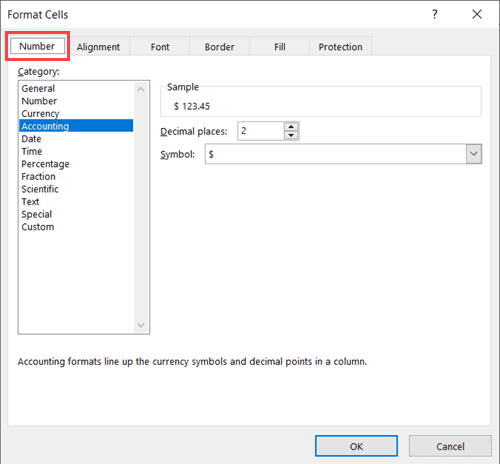This screenshot has height=464, width=500.
Task: Switch to the Alignment tab
Action: [98, 47]
